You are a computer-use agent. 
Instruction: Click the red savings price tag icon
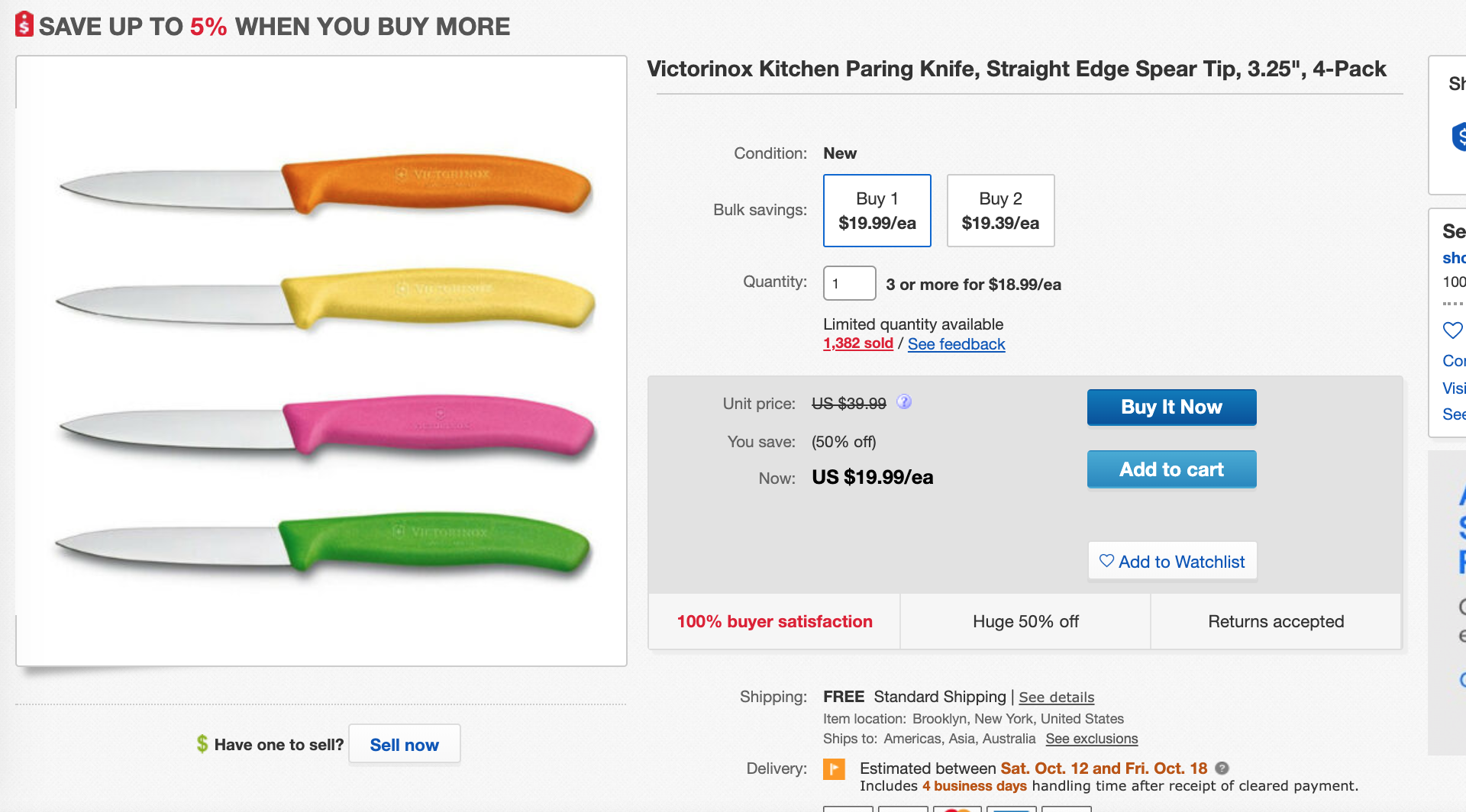point(24,24)
